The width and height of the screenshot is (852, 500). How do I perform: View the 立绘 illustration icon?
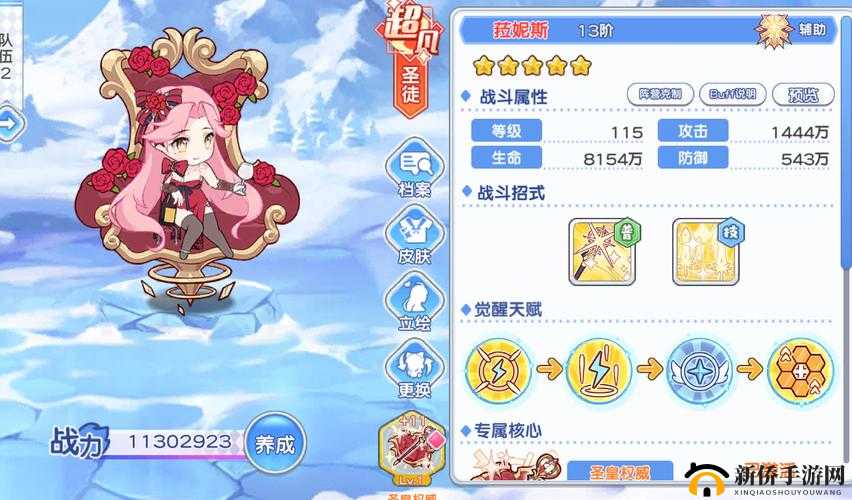[415, 302]
